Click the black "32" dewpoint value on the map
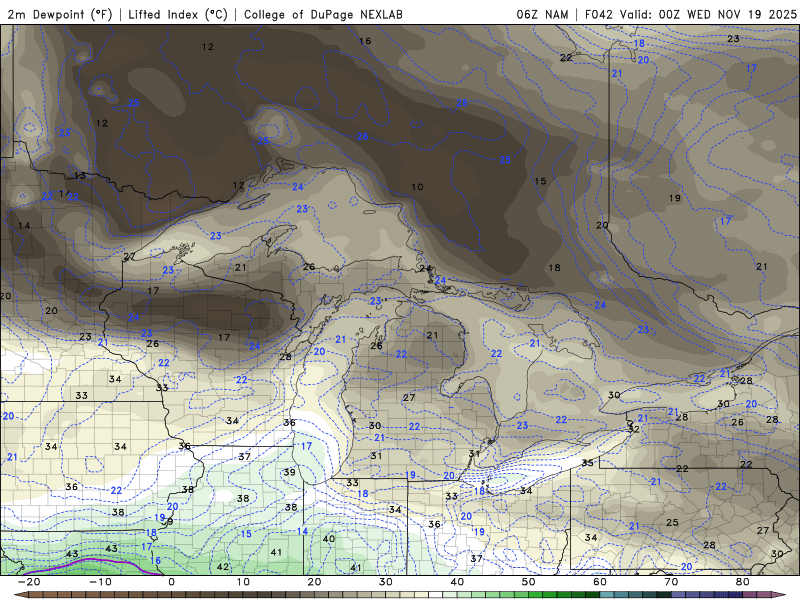The height and width of the screenshot is (600, 800). [x=634, y=430]
